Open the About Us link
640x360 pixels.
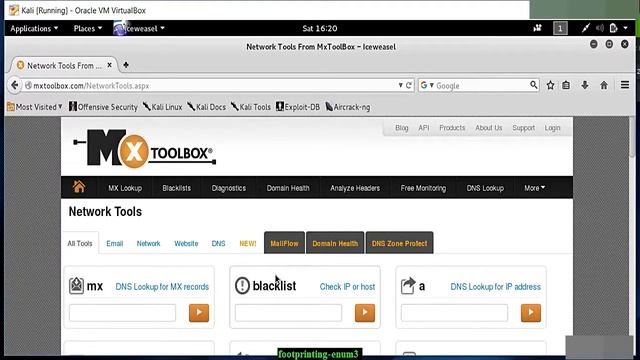pos(489,128)
